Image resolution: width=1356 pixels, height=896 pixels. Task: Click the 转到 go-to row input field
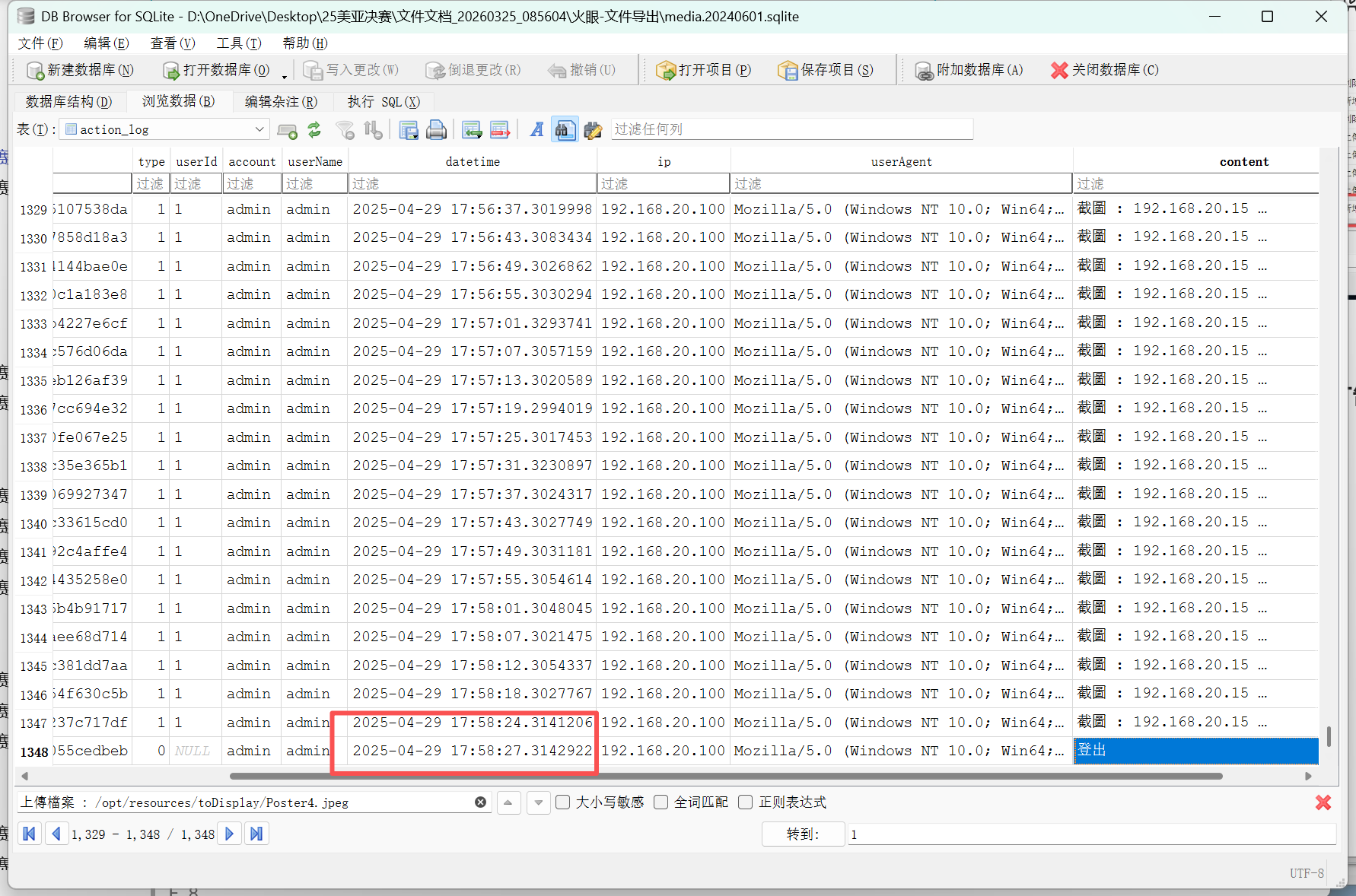1092,834
